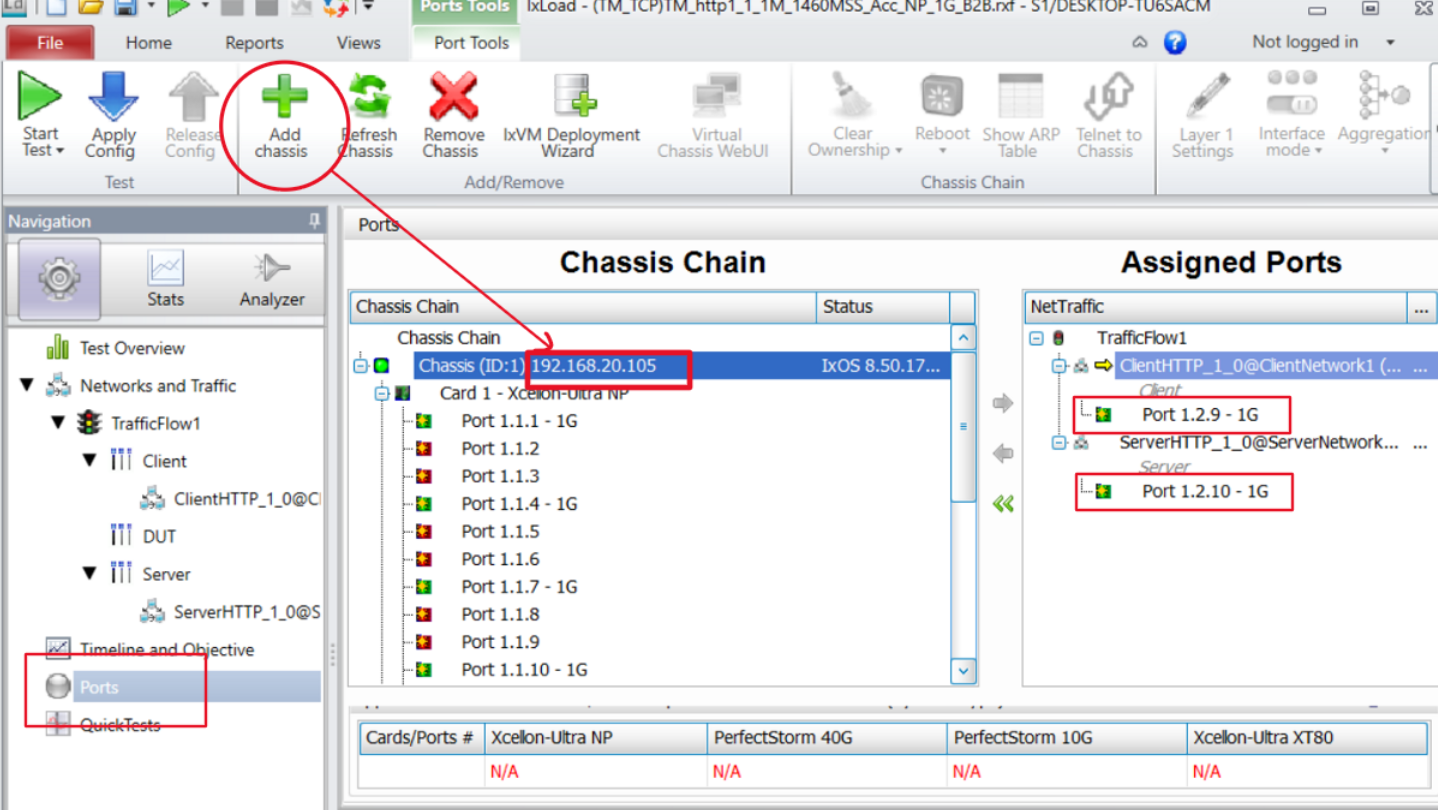
Task: Collapse the TrafficFlow1 node in Assigned Ports
Action: [1036, 339]
